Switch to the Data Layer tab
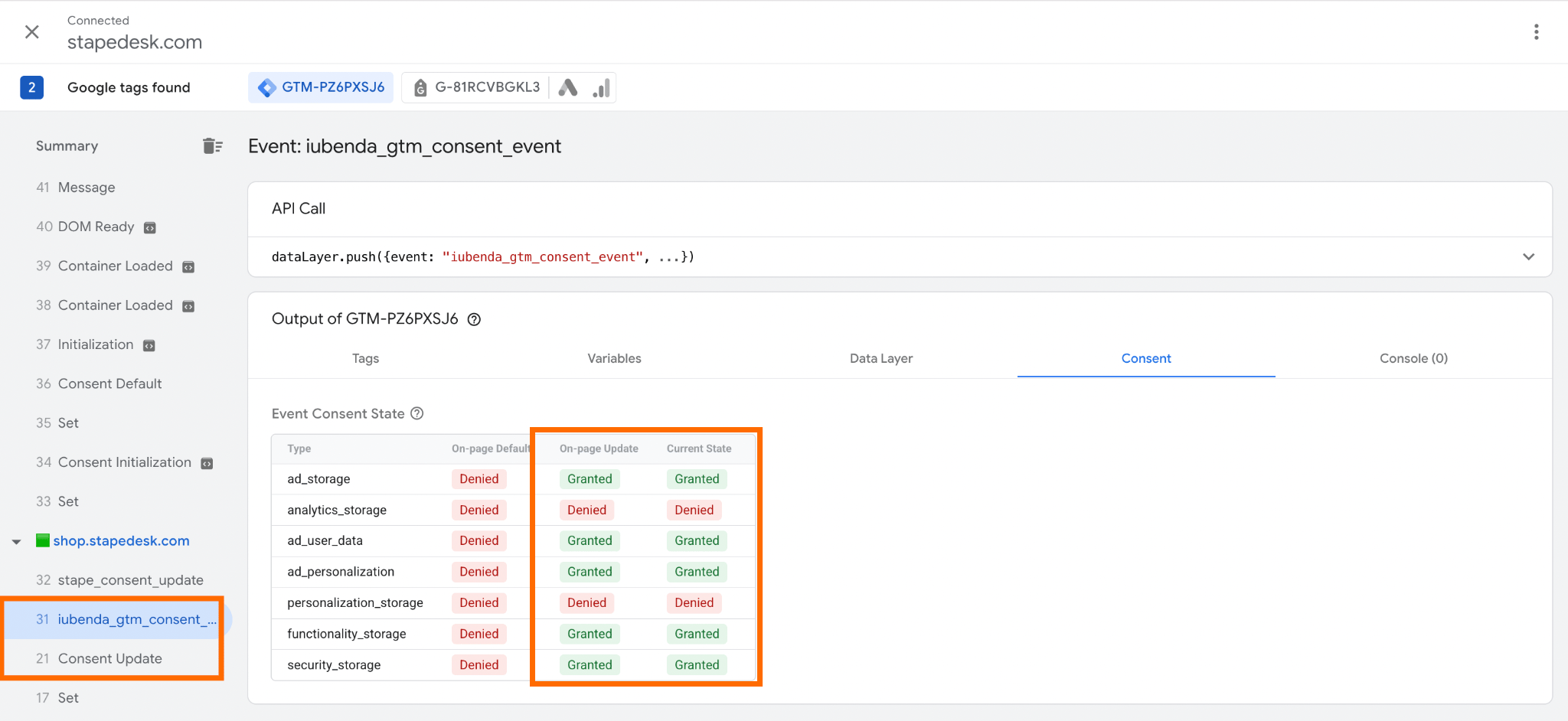Image resolution: width=1568 pixels, height=721 pixels. point(881,358)
